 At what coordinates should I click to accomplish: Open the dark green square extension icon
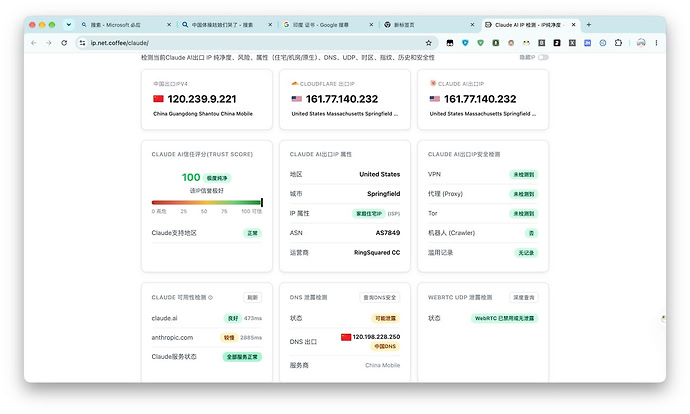[496, 43]
